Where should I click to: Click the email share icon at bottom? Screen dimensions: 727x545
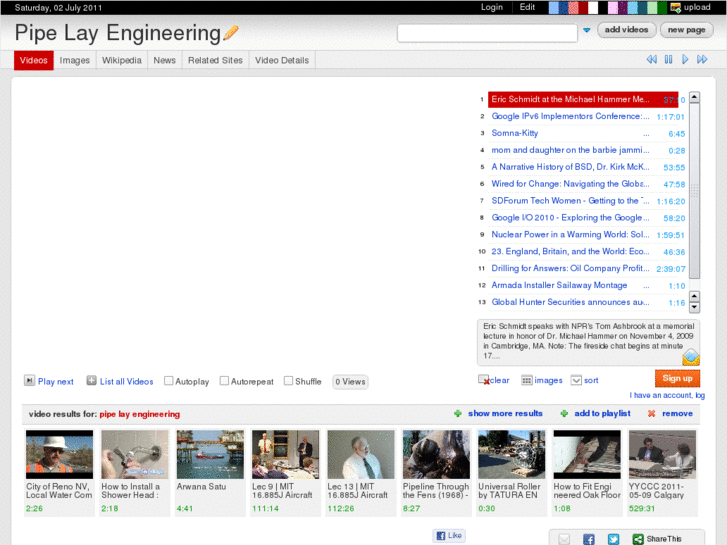(x=564, y=539)
